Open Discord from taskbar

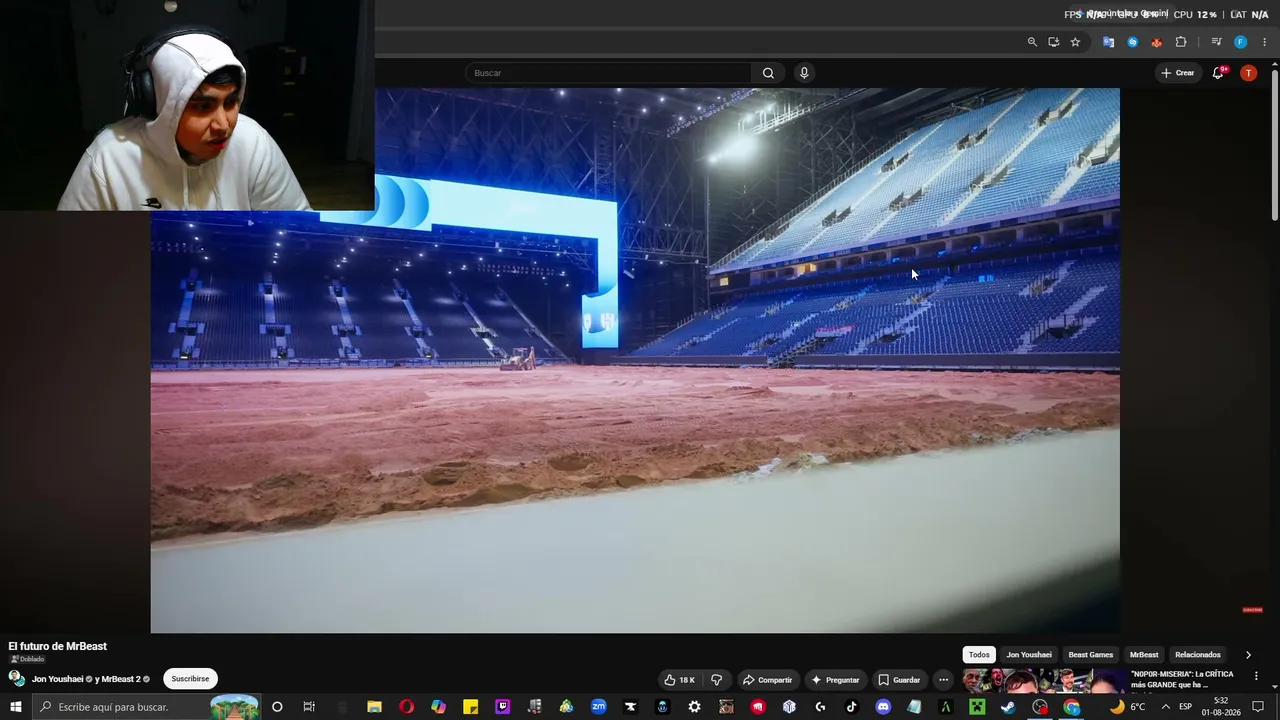coord(883,707)
